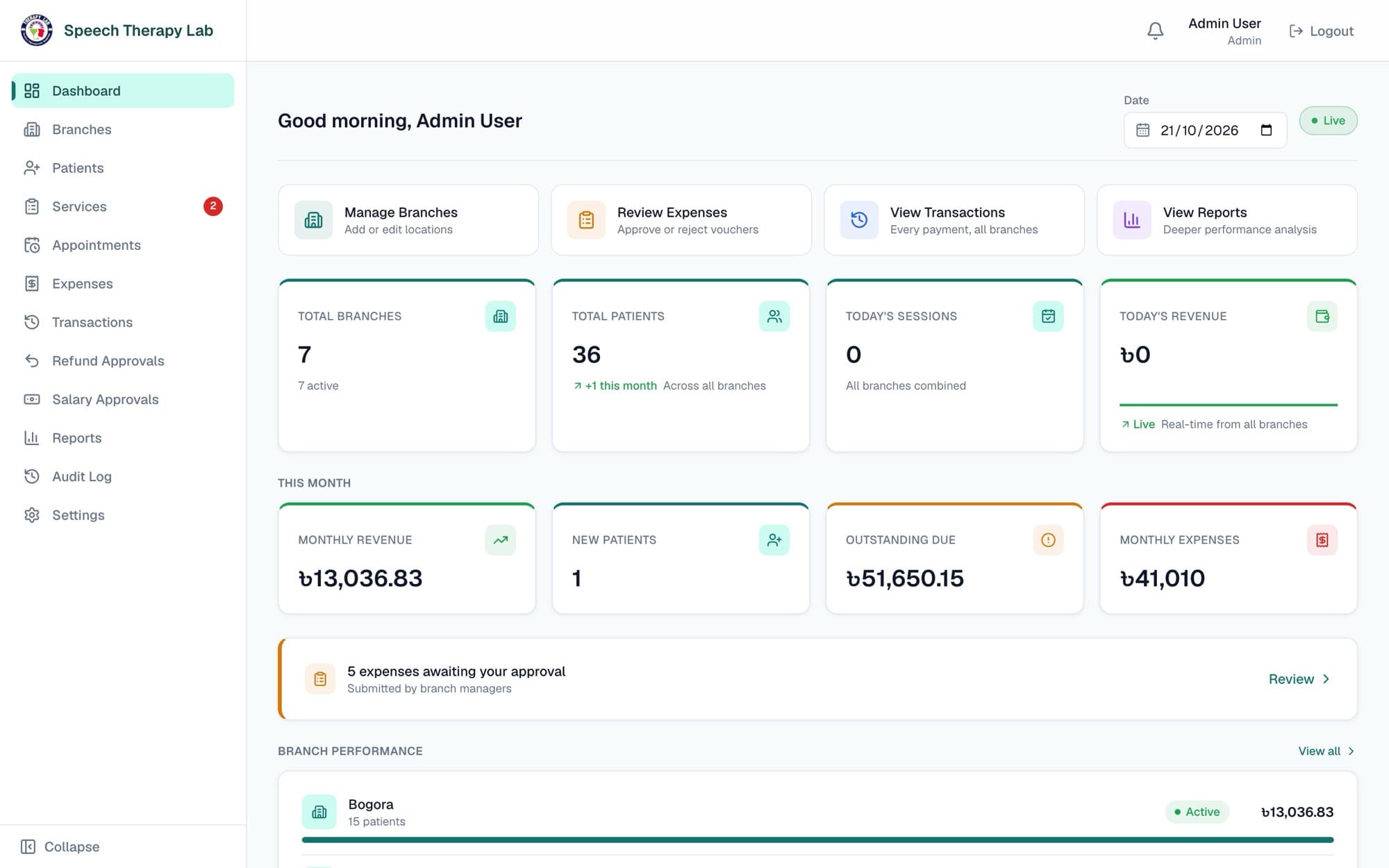1389x868 pixels.
Task: Click the Today's Sessions calendar-check icon
Action: [1048, 317]
